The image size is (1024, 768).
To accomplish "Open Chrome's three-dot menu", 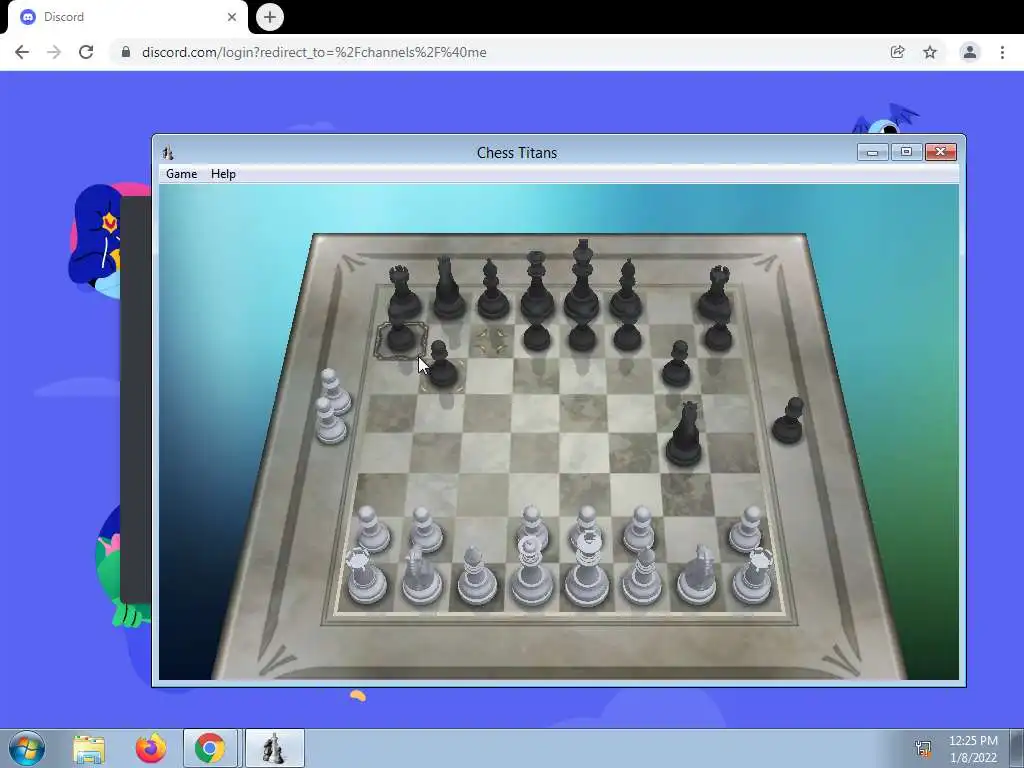I will click(1002, 52).
